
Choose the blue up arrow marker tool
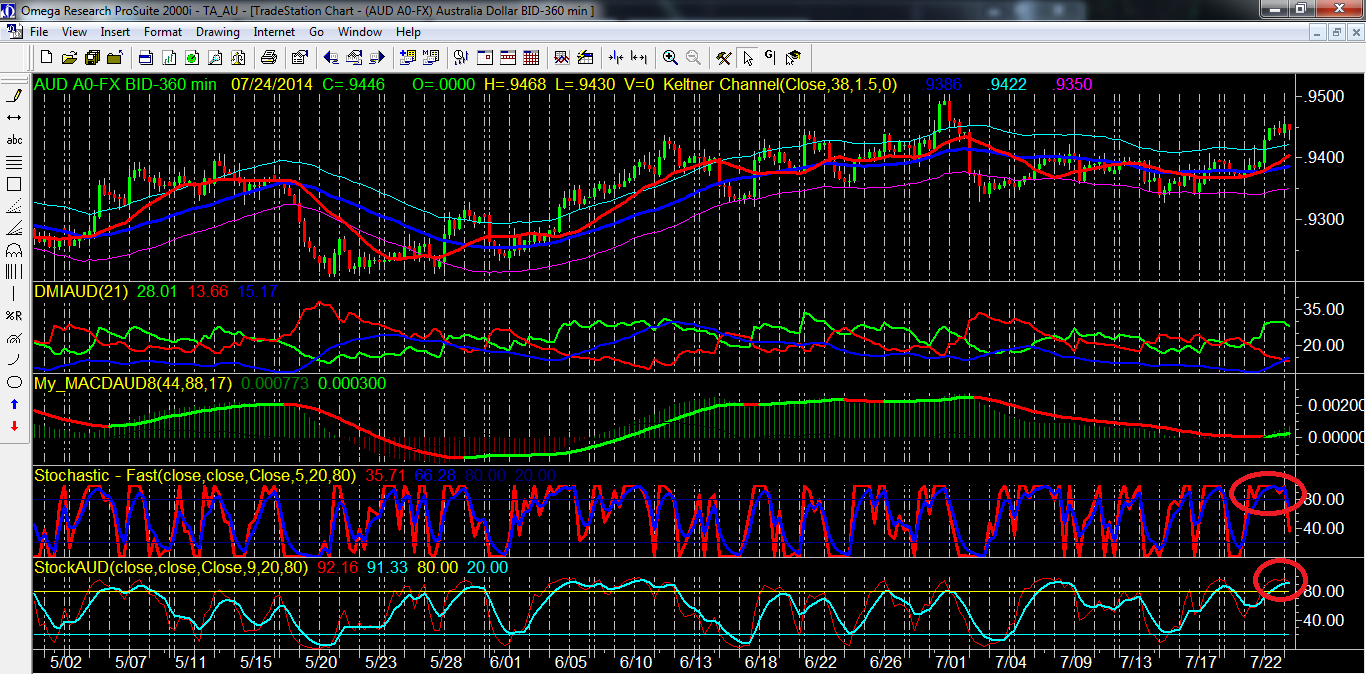point(15,404)
